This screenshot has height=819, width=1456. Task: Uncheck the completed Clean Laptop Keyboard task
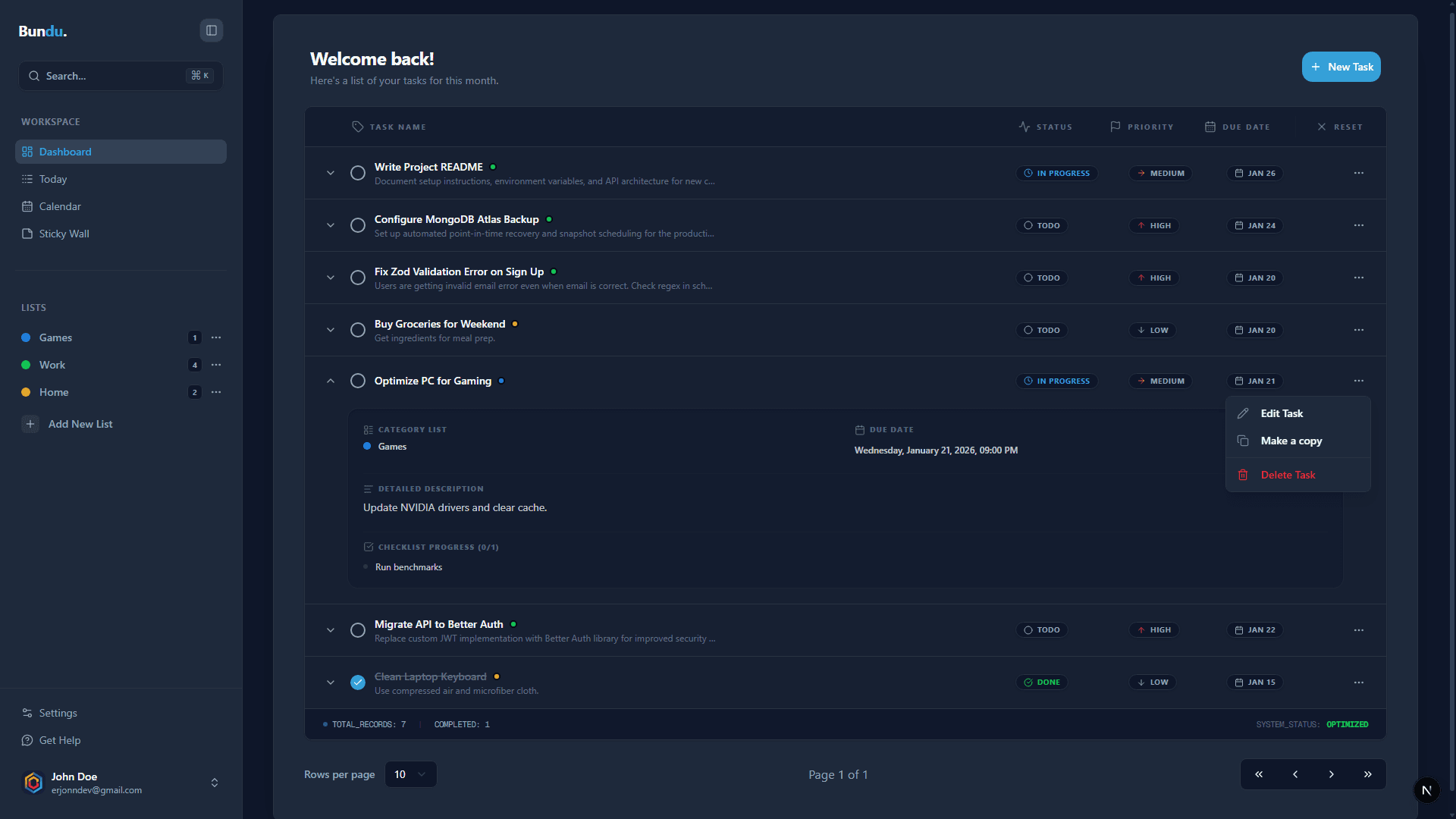pyautogui.click(x=357, y=682)
